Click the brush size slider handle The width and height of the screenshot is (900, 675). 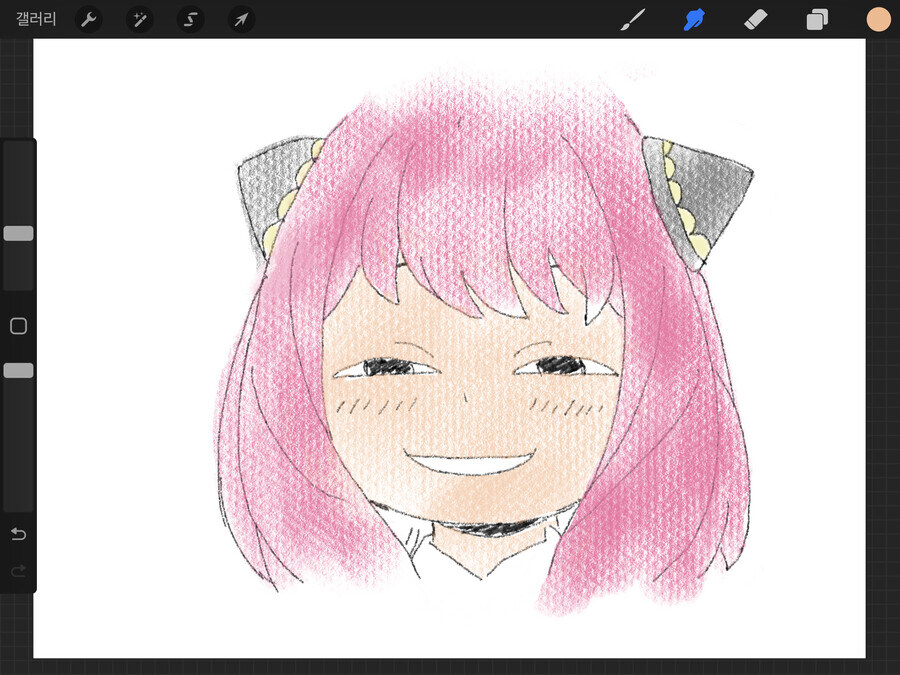(18, 233)
